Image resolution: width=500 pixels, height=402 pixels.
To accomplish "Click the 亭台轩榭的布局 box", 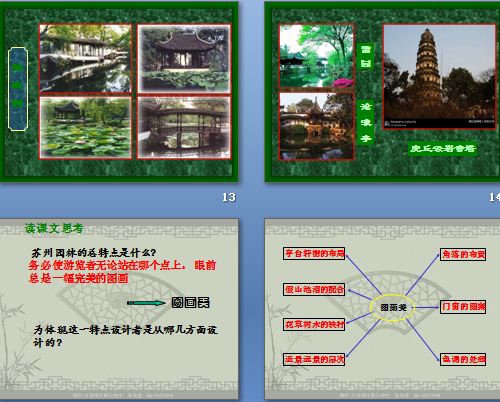I will point(314,253).
